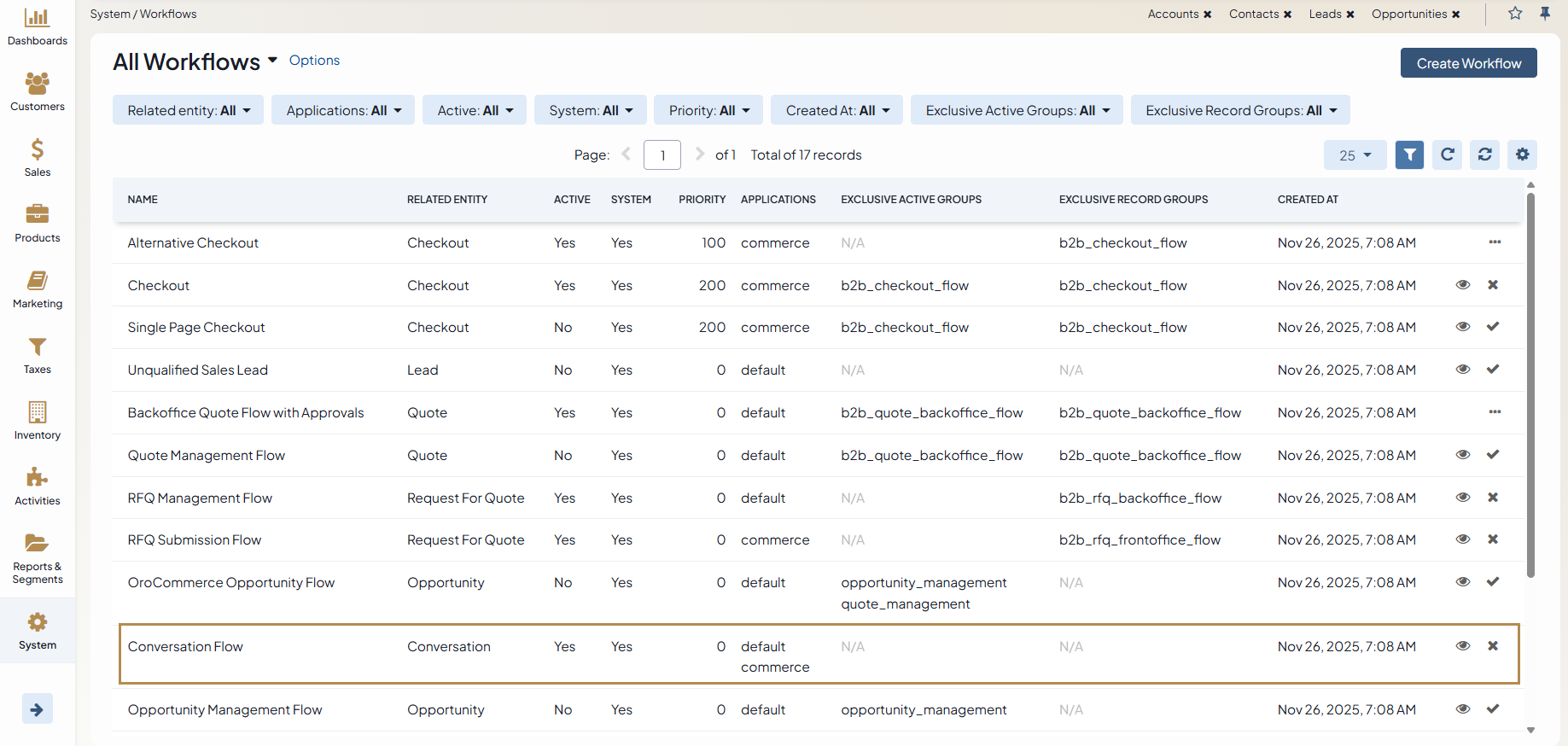Expand the sidebar with the arrow button
This screenshot has height=746, width=1568.
[x=37, y=708]
